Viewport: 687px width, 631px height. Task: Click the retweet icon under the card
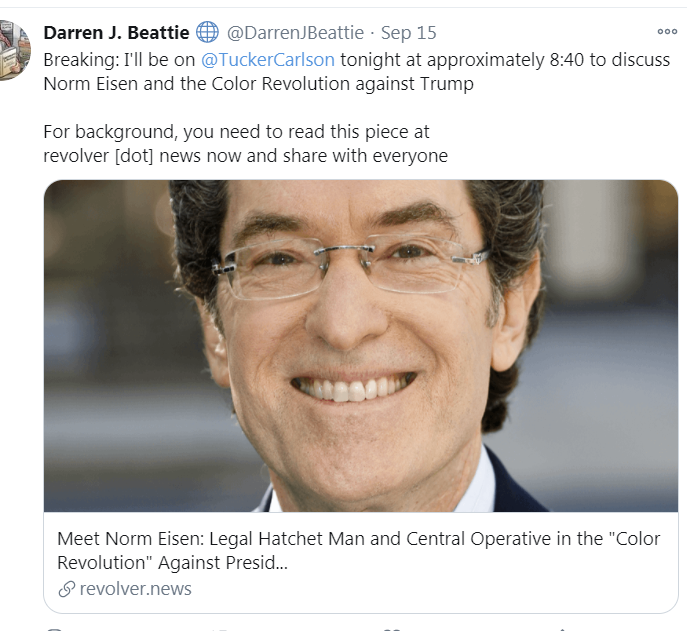[221, 629]
